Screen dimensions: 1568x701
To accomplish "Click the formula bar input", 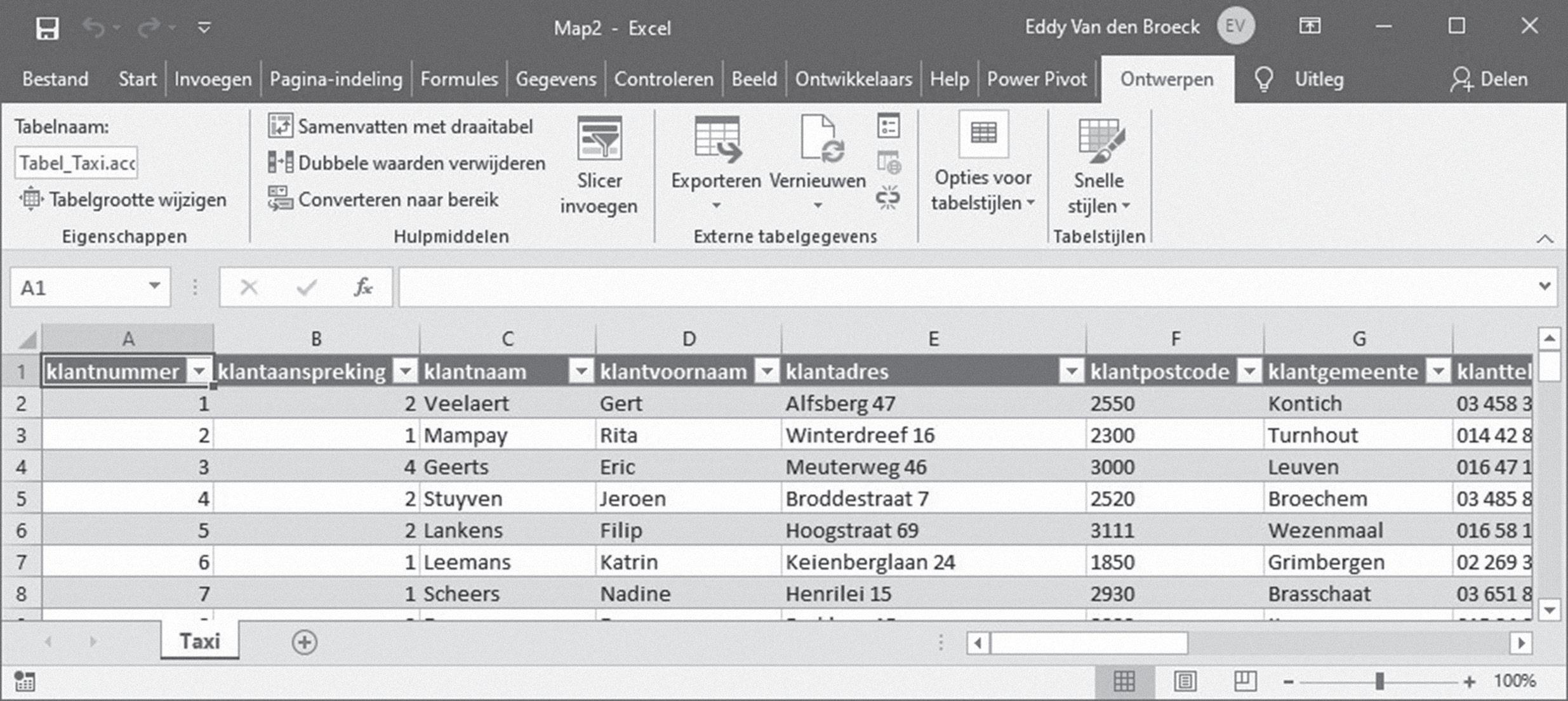I will click(x=965, y=287).
